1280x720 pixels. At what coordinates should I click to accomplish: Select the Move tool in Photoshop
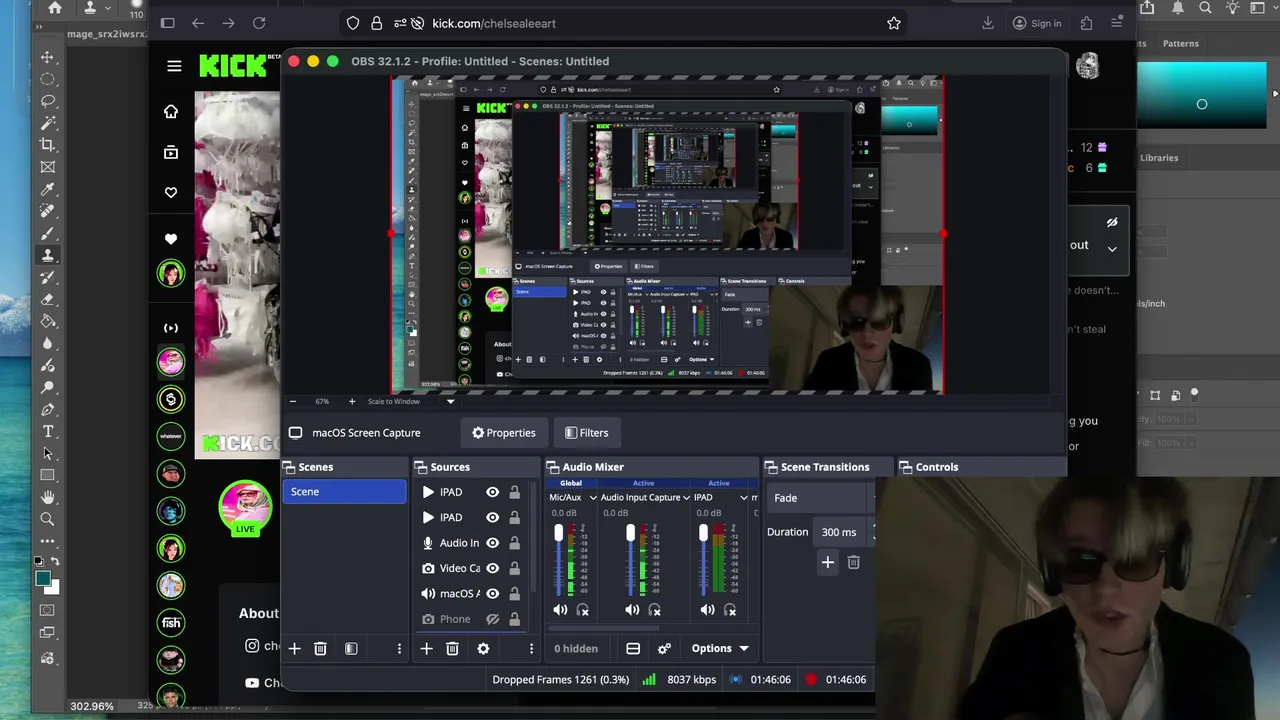(47, 57)
